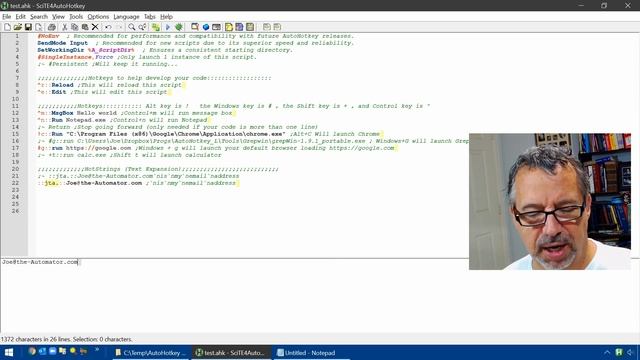Open Replace with the second magnifier icon
640x360 pixels.
pyautogui.click(x=142, y=27)
